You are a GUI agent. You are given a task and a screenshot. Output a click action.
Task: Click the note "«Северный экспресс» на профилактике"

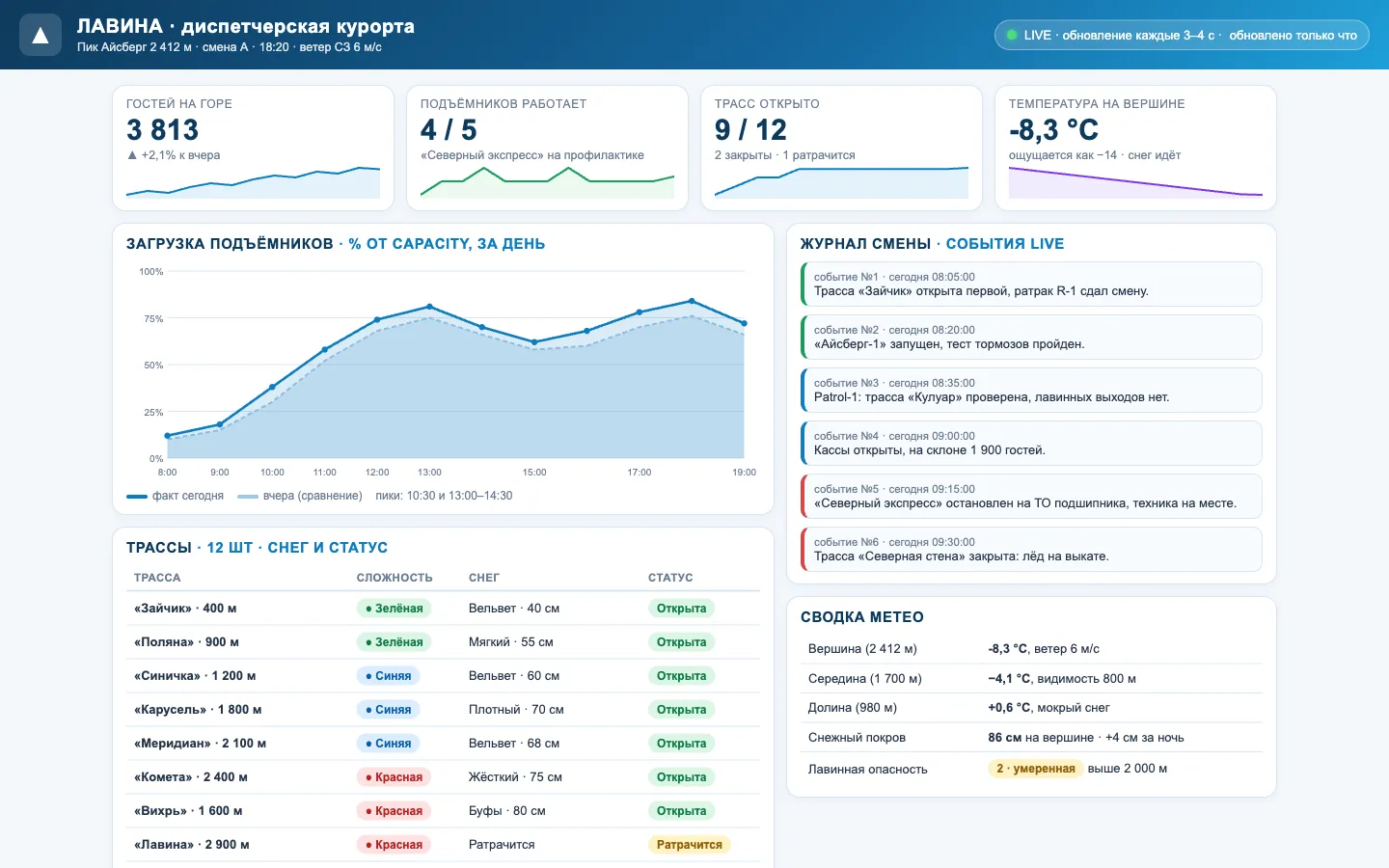pyautogui.click(x=532, y=155)
